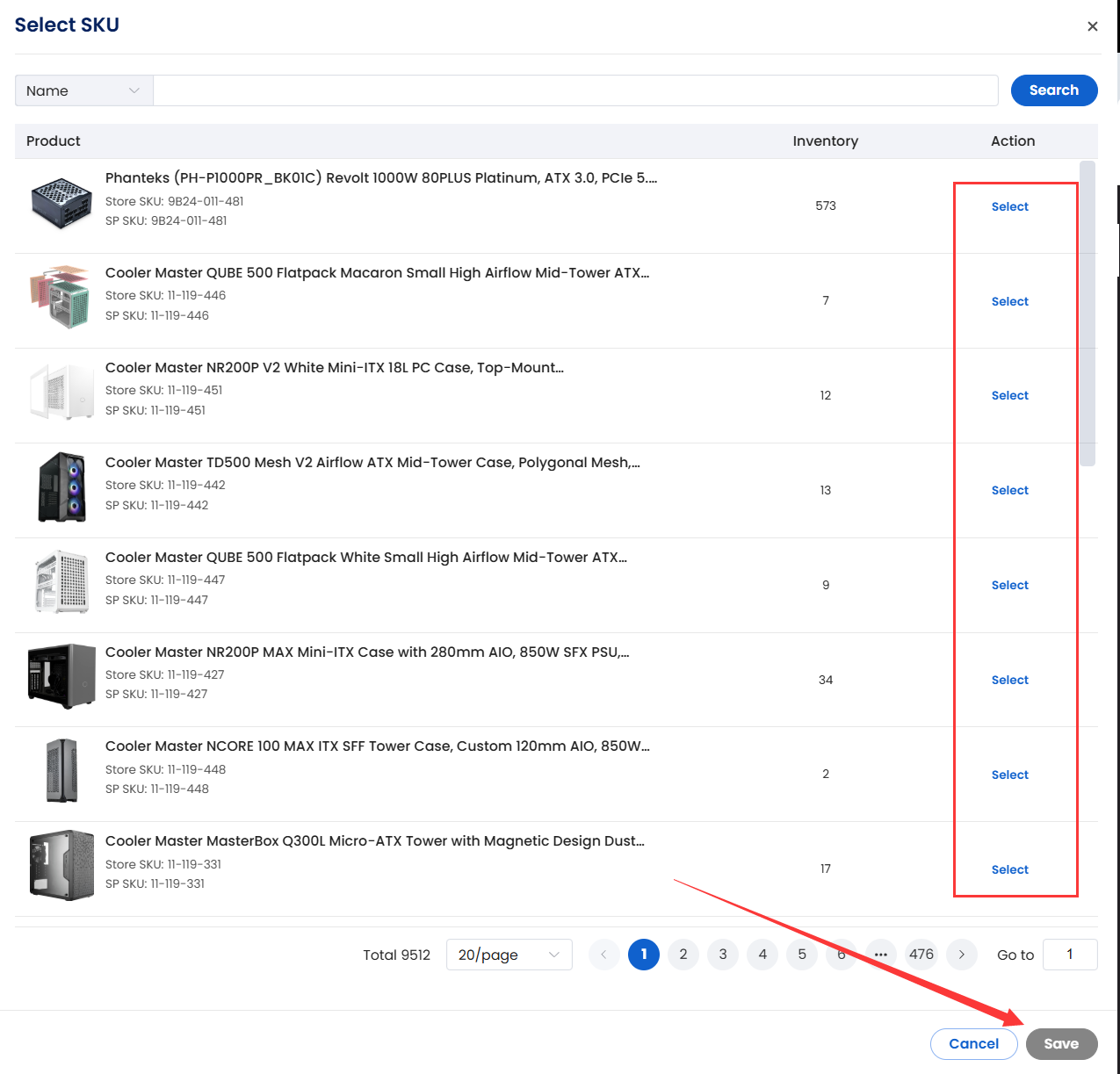Click the QUBE 500 White thumbnail
This screenshot has height=1074, width=1120.
61,582
